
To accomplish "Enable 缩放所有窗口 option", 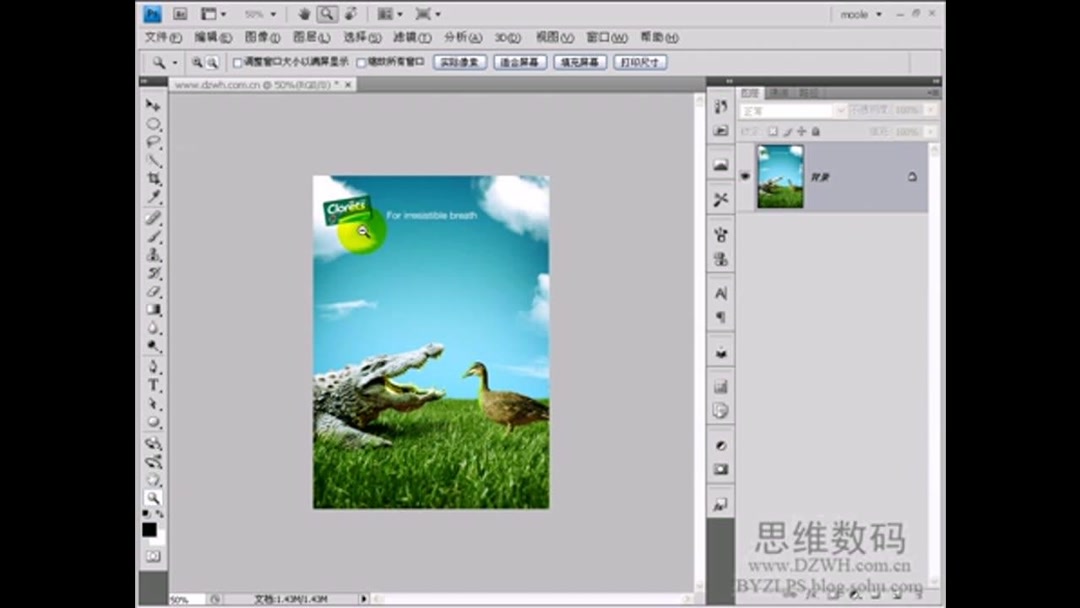I will click(x=360, y=61).
